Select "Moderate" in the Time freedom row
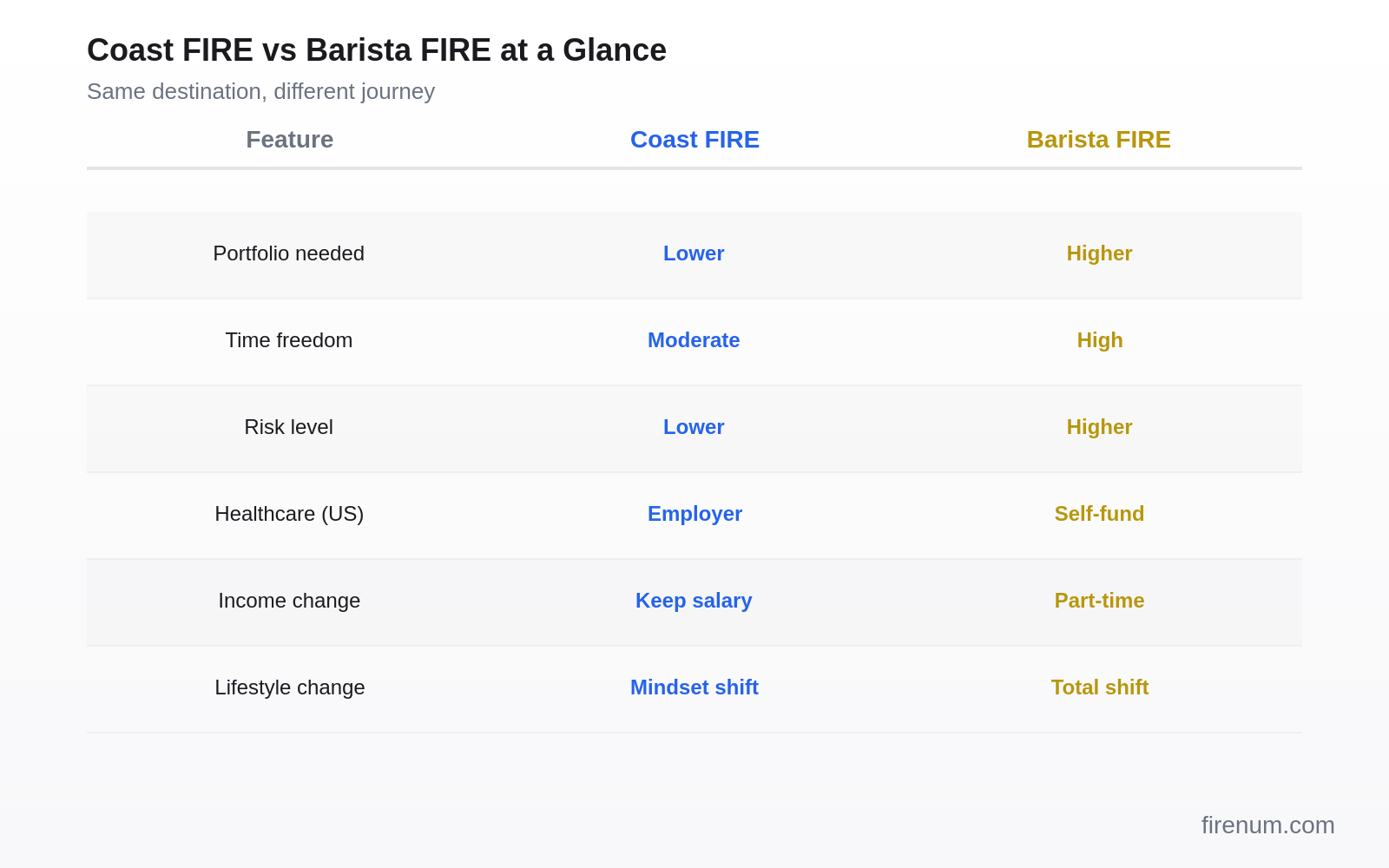 (694, 340)
